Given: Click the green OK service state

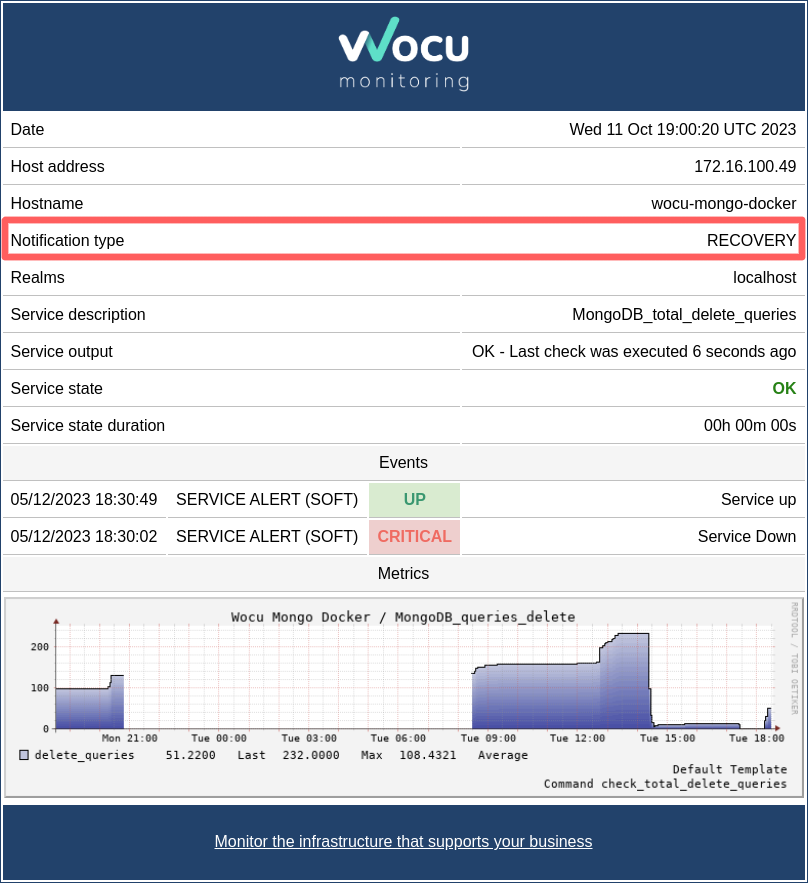Looking at the screenshot, I should tap(784, 389).
